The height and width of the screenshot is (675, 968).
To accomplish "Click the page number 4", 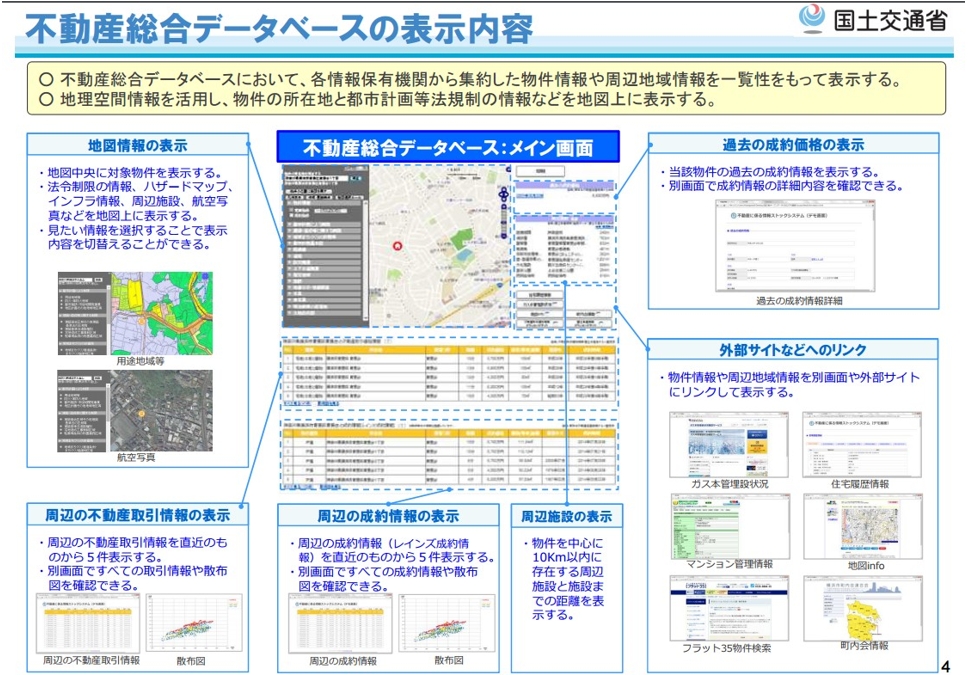I will [x=946, y=666].
